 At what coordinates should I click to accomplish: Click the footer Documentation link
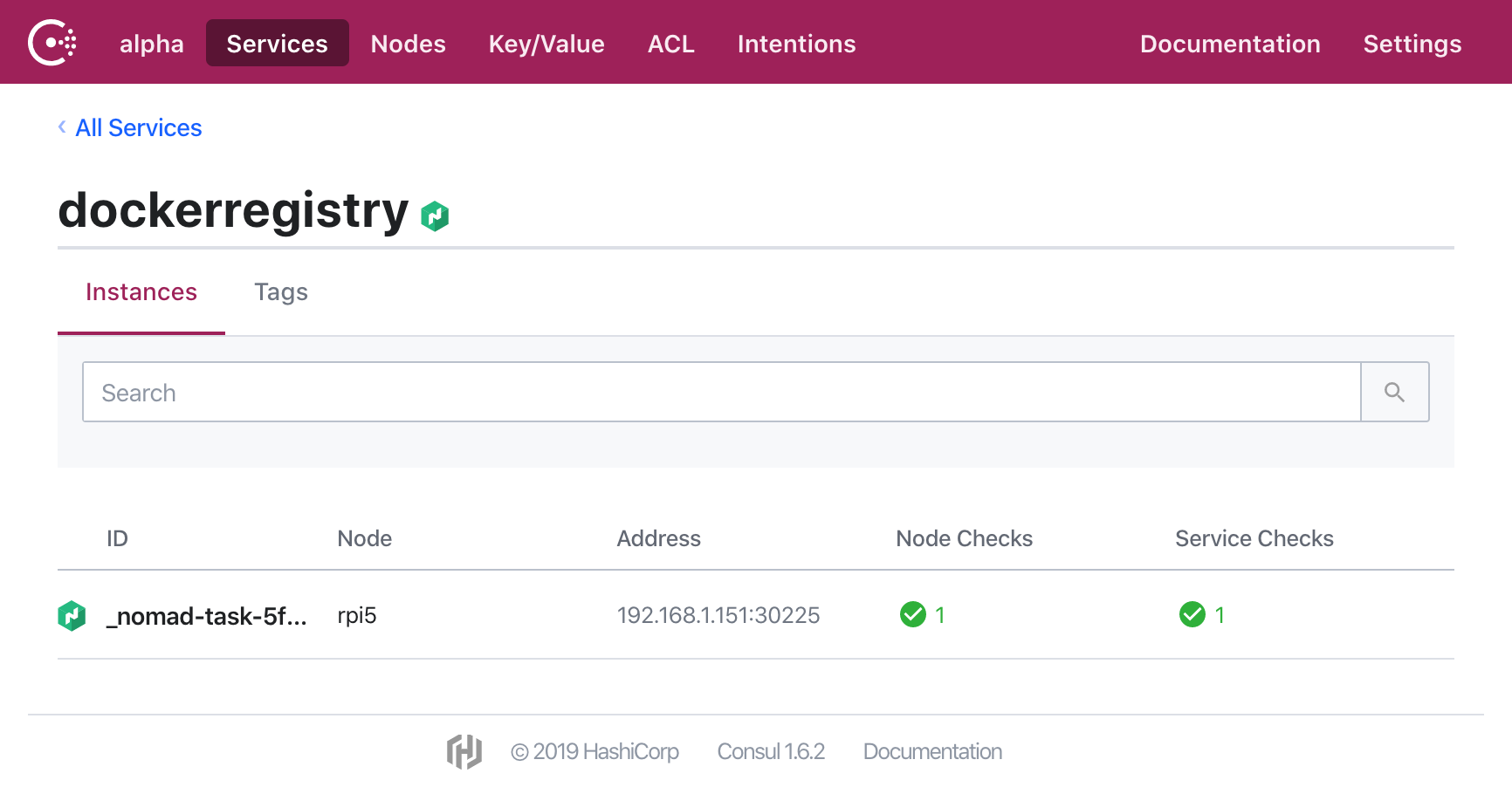pyautogui.click(x=932, y=751)
